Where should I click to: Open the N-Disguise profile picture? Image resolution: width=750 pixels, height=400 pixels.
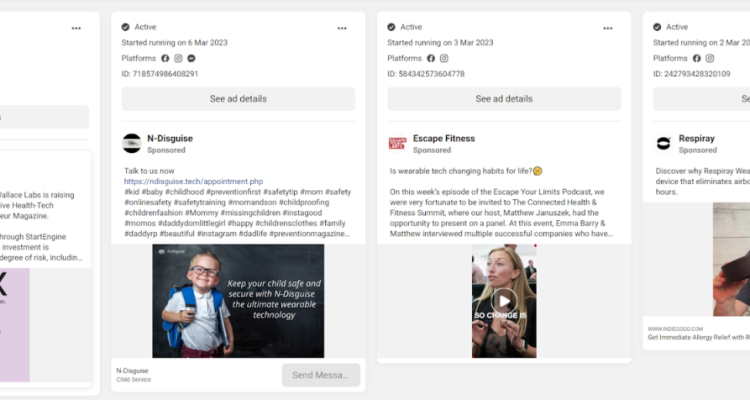point(132,143)
